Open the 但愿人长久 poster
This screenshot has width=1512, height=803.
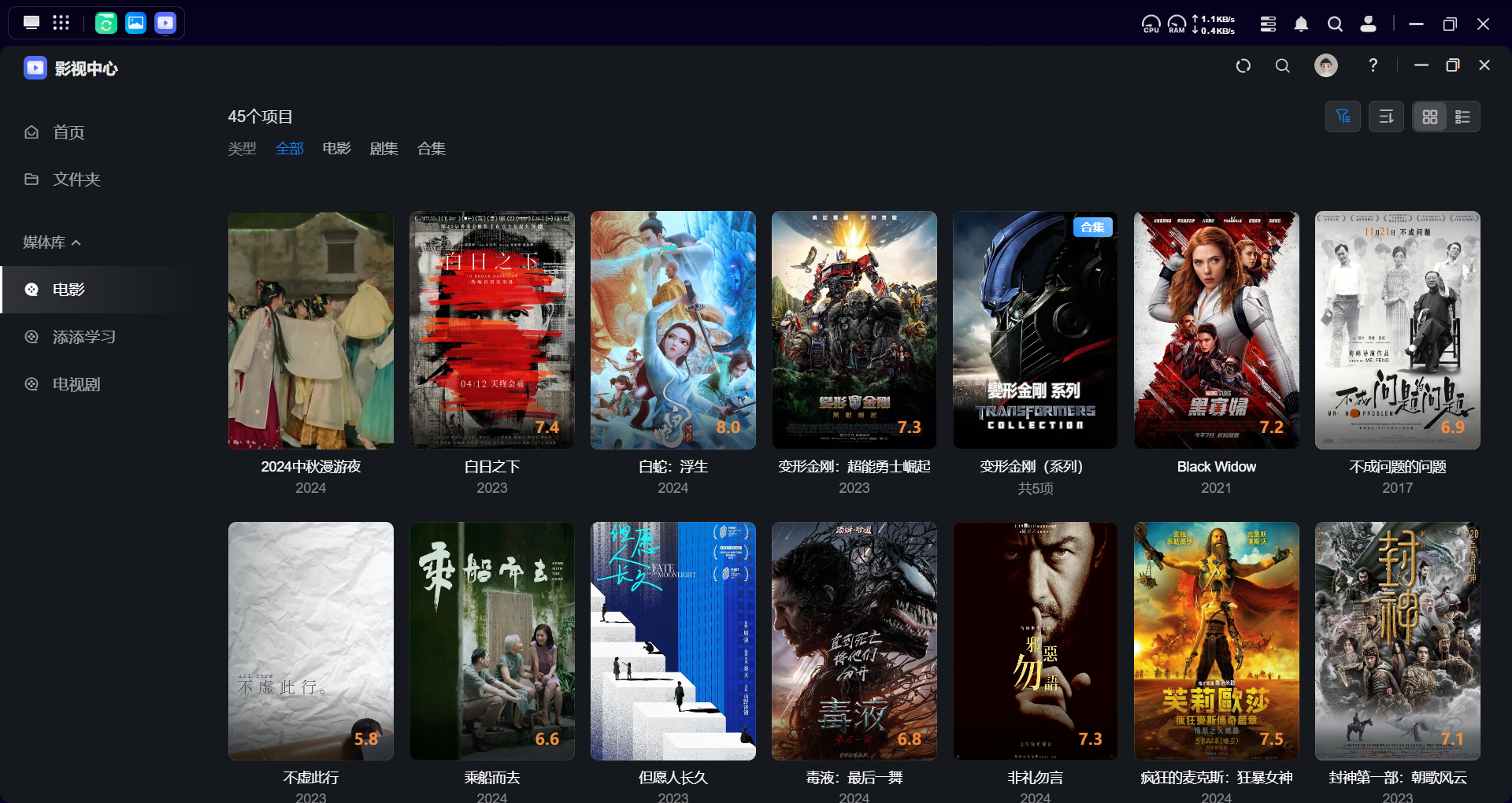point(673,641)
